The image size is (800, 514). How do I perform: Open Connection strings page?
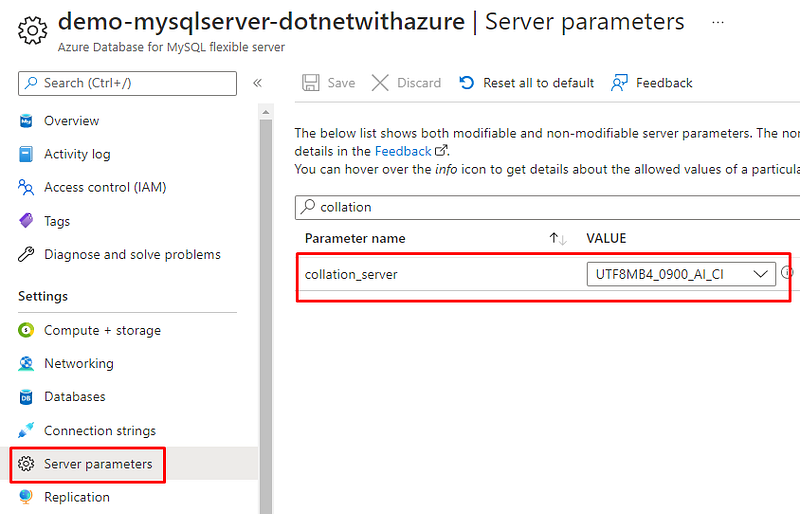point(100,430)
